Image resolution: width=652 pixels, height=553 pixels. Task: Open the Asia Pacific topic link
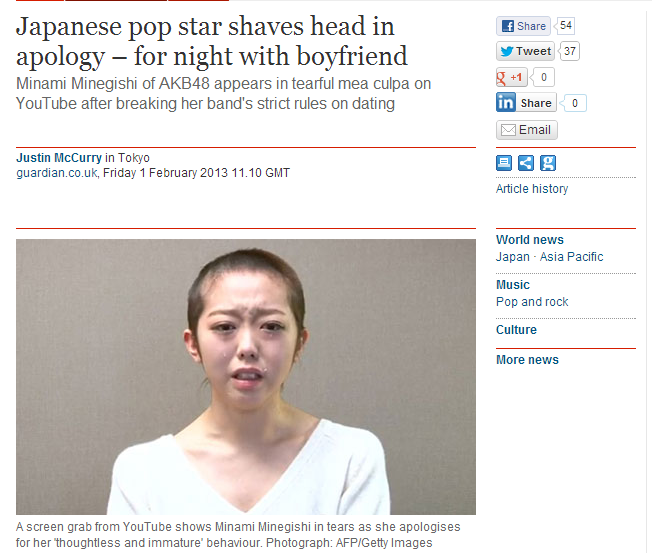[x=571, y=257]
